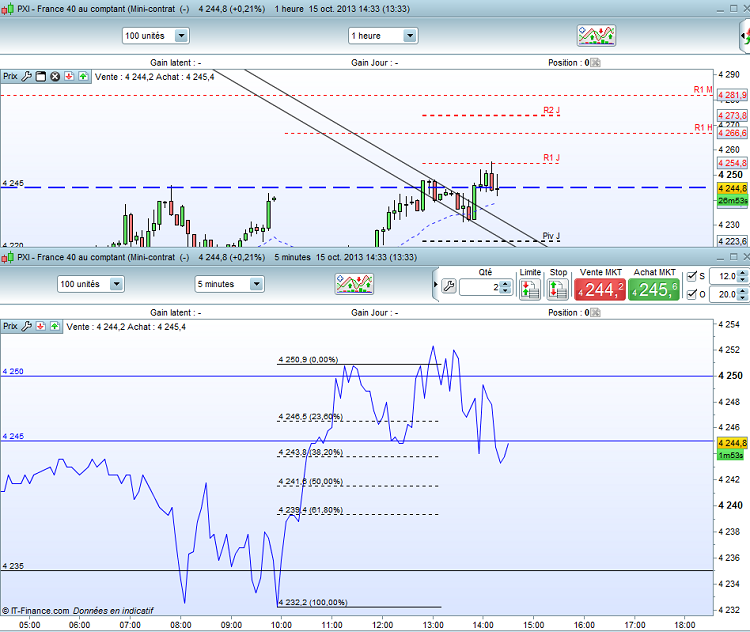Click the 1m53s countdown tag

tap(730, 455)
